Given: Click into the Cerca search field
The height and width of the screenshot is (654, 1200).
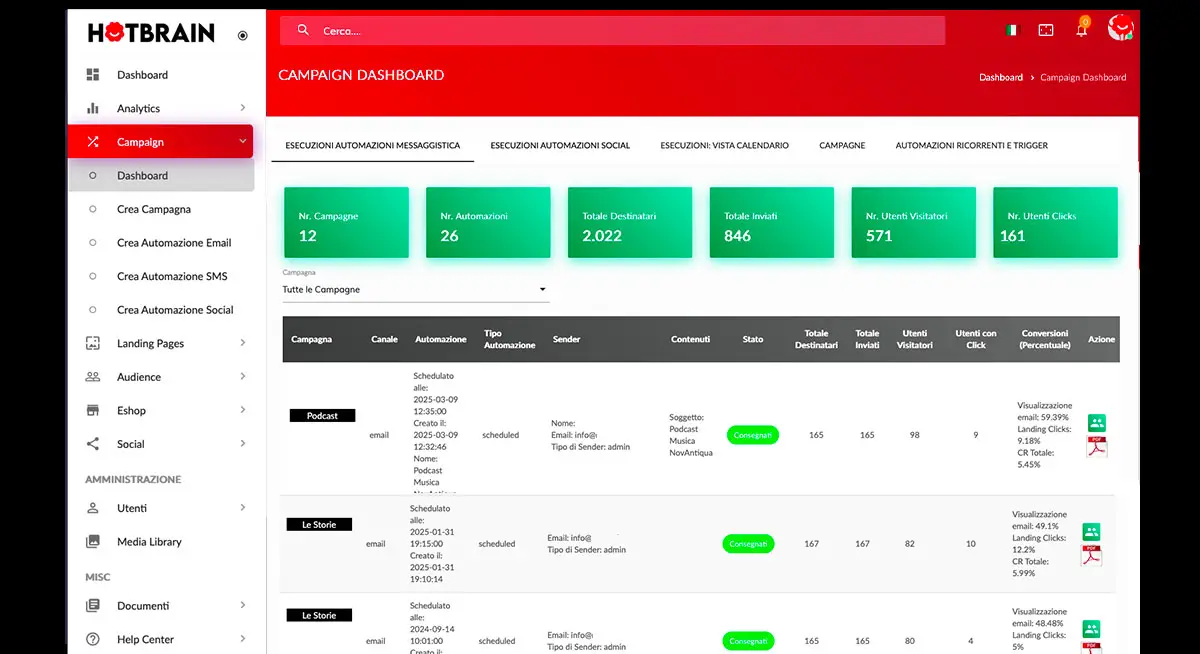Looking at the screenshot, I should tap(620, 31).
